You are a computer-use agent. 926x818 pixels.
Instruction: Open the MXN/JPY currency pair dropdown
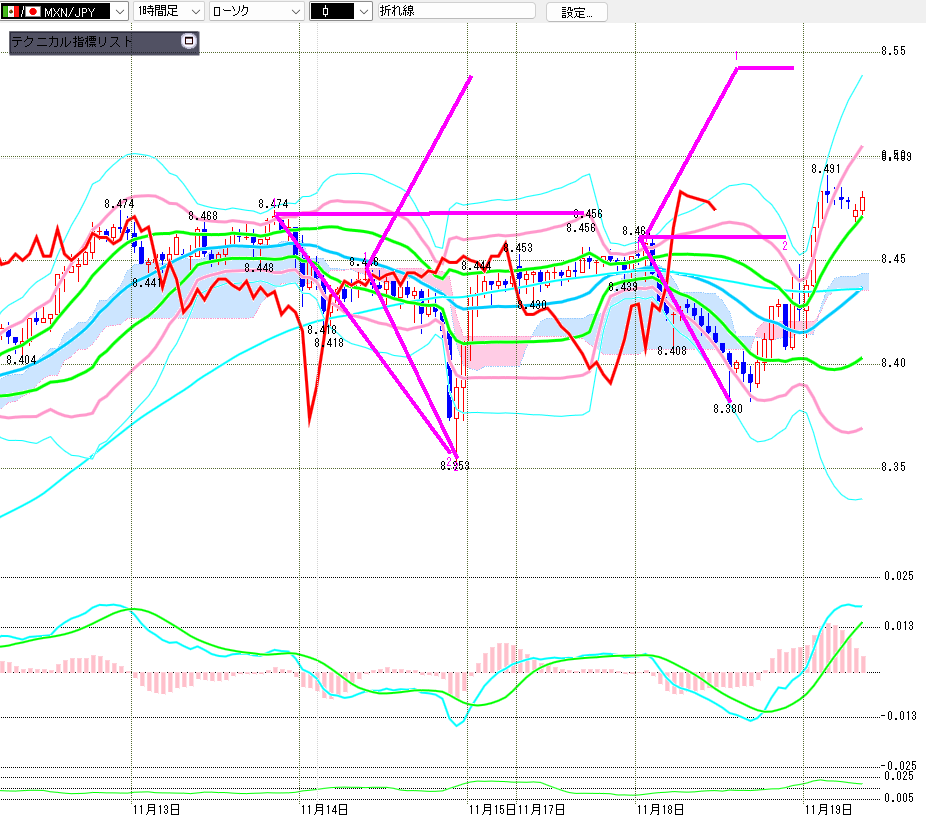point(117,12)
